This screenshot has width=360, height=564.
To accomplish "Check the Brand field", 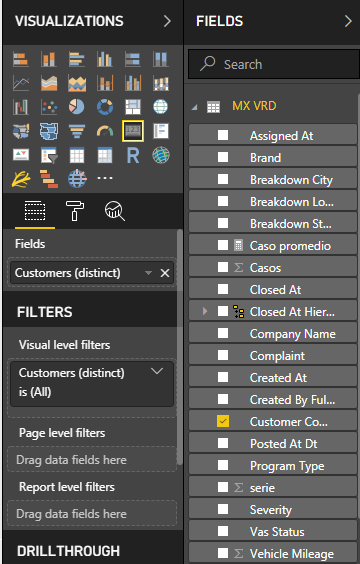I will point(223,157).
